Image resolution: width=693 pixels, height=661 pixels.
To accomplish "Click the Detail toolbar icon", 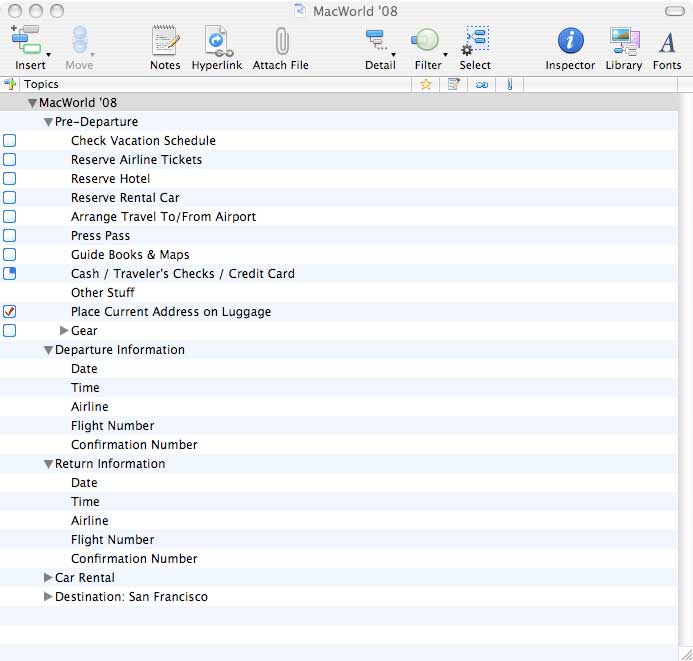I will [377, 40].
